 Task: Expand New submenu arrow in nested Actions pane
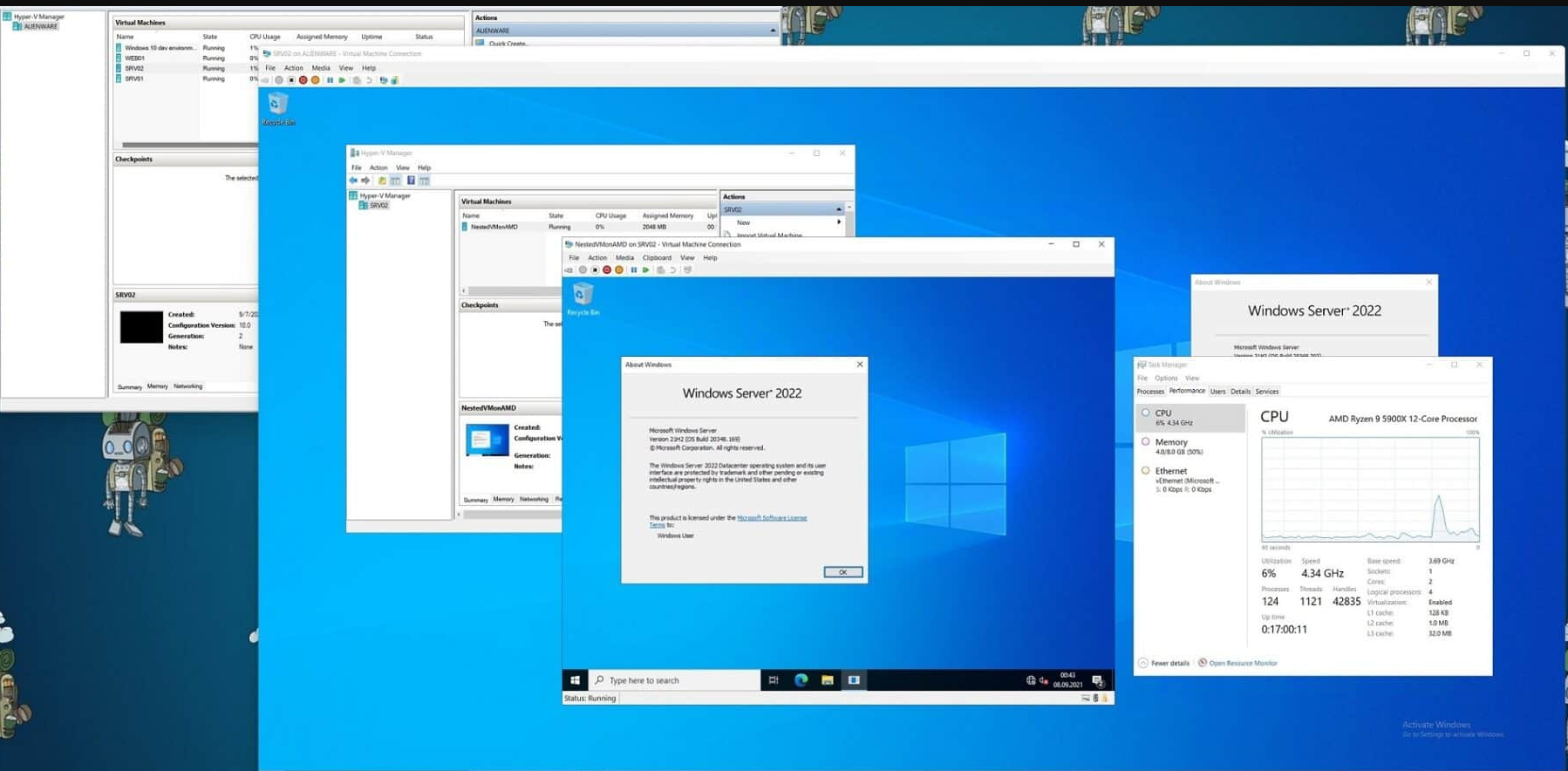839,222
